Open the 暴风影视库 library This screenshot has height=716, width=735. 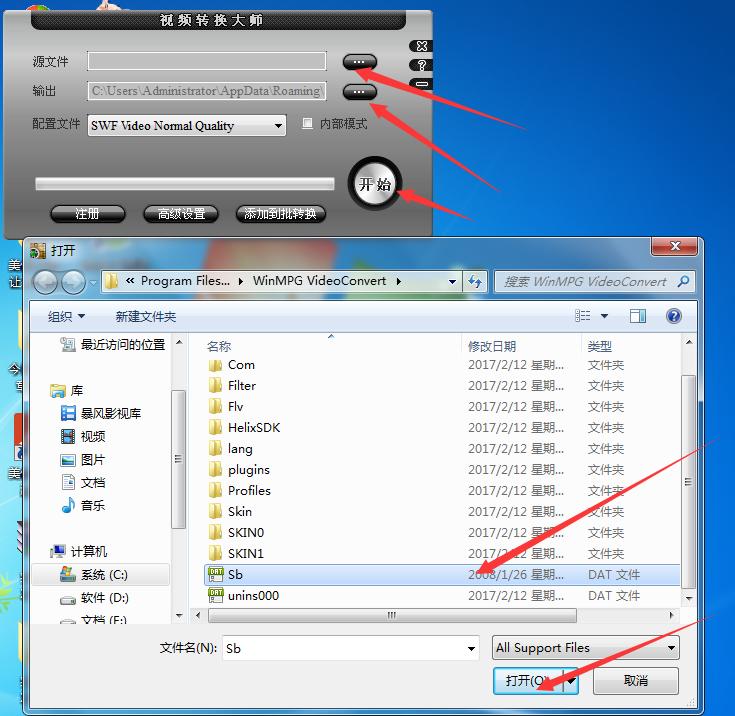click(110, 413)
